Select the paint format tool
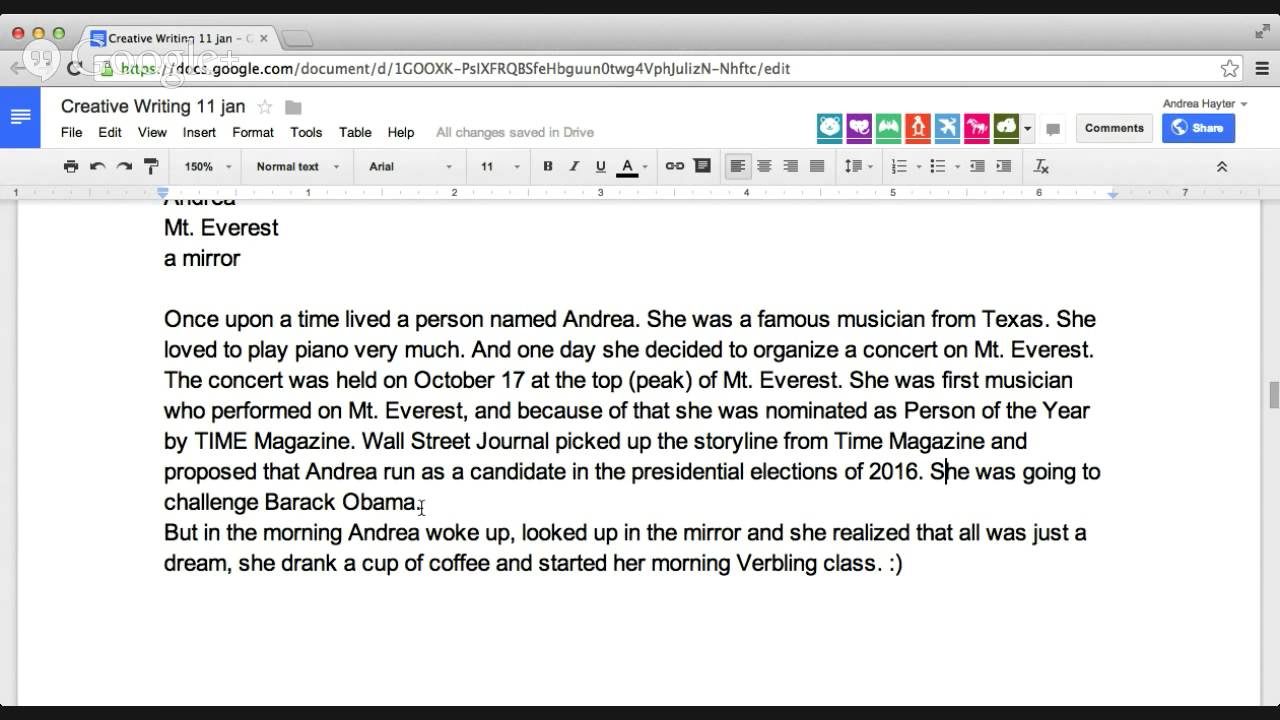This screenshot has width=1280, height=720. [151, 167]
